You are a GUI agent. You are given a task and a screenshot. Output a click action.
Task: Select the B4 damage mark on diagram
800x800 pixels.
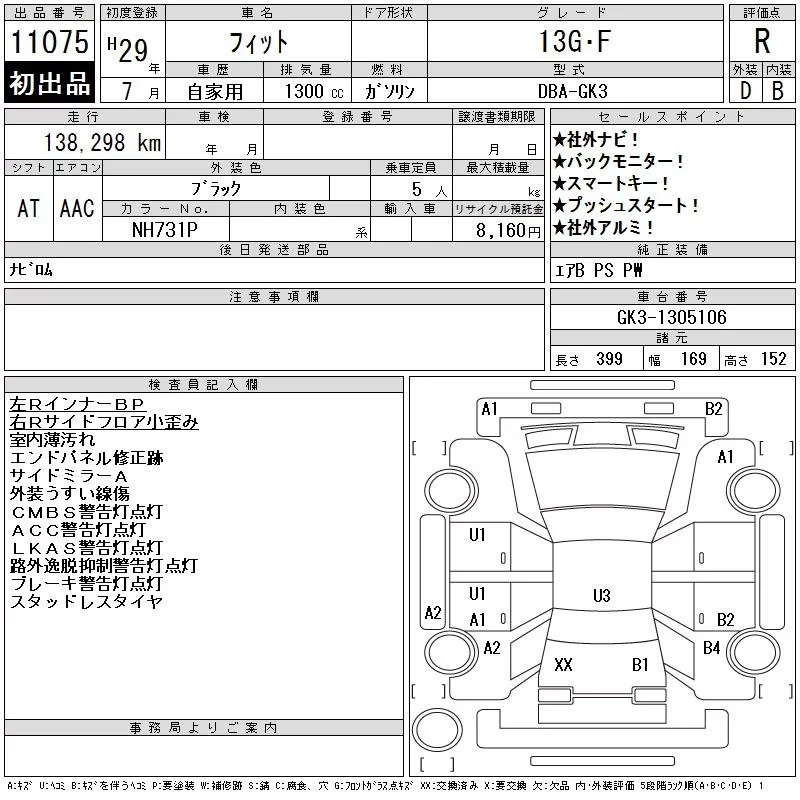pos(712,648)
